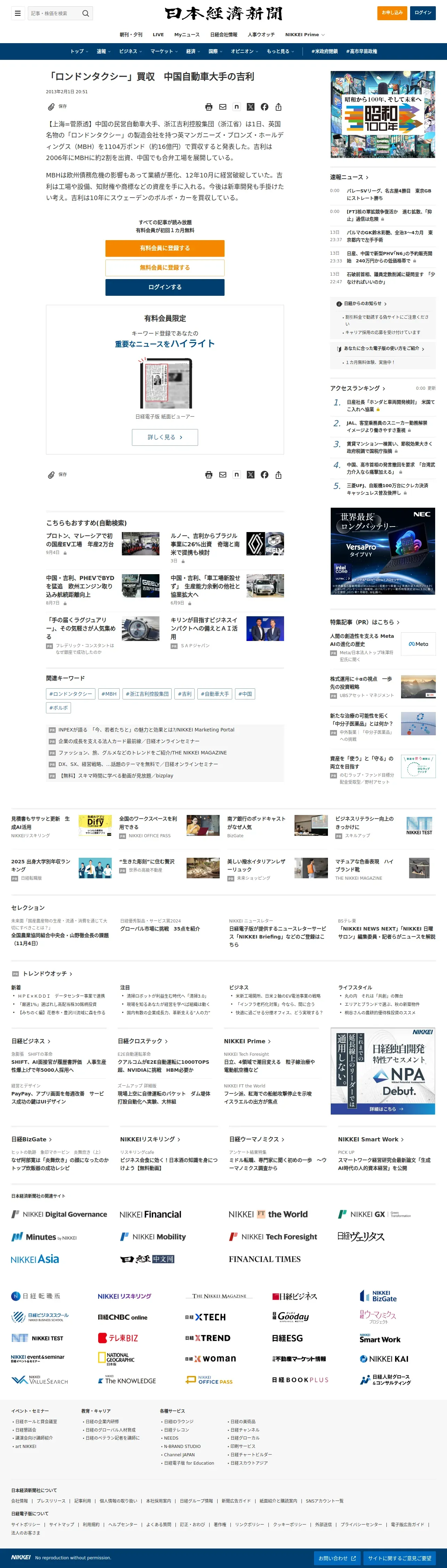Share on note icon above article
Image resolution: width=447 pixels, height=1568 pixels.
pyautogui.click(x=237, y=106)
